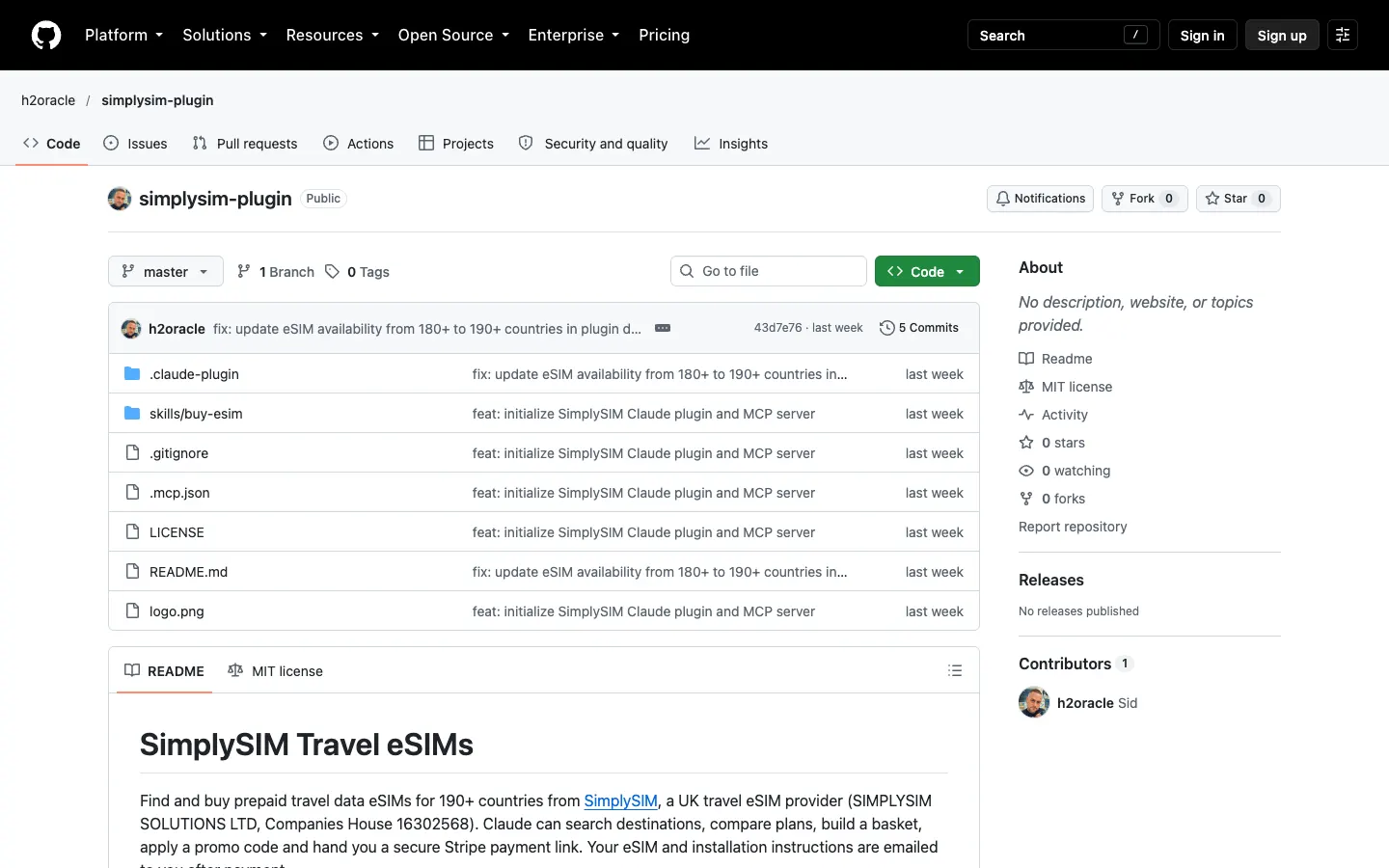Switch to the Actions tab
Screen dimensions: 1389x868
pos(359,143)
